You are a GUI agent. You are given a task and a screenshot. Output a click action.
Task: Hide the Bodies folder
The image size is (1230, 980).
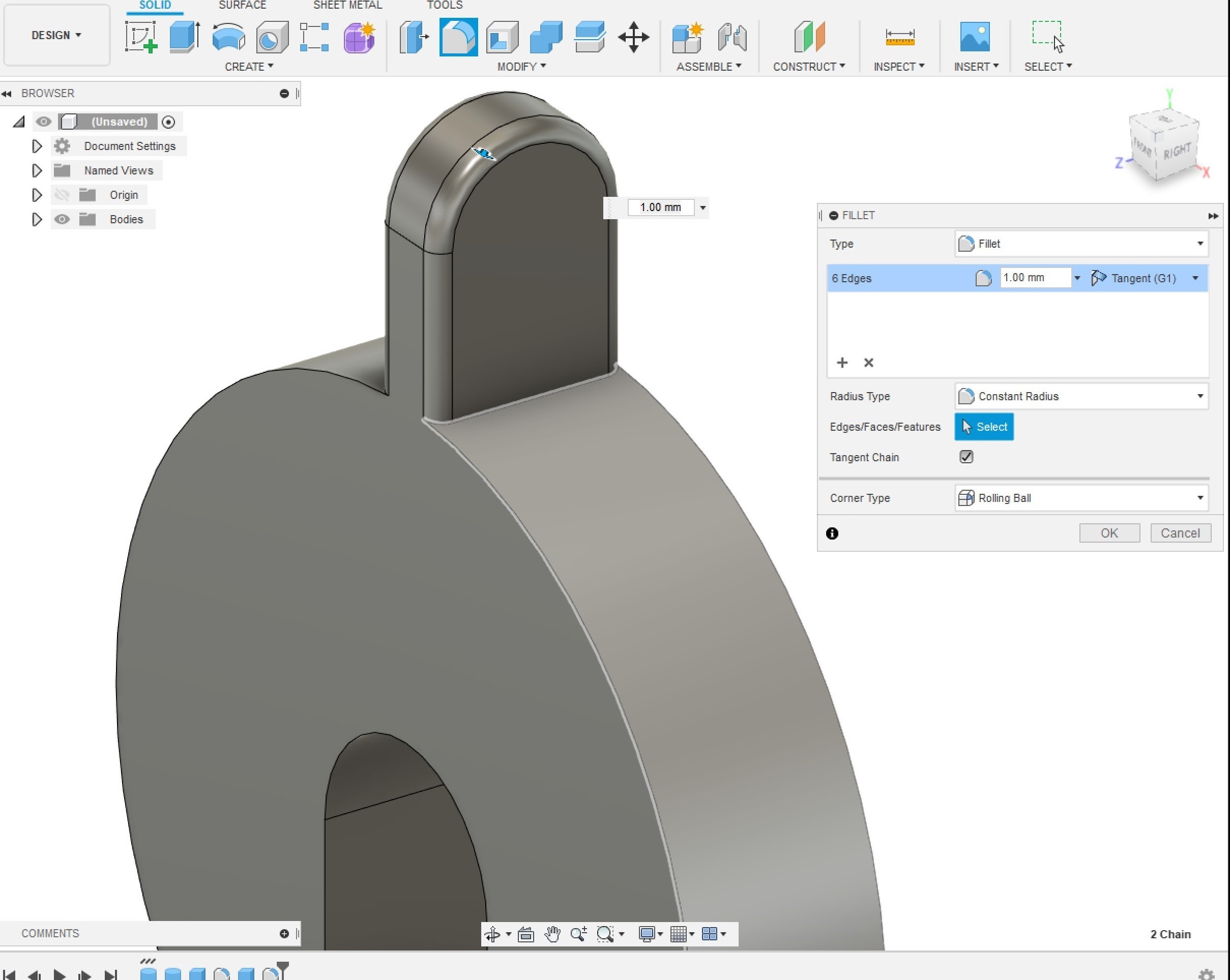pos(62,220)
